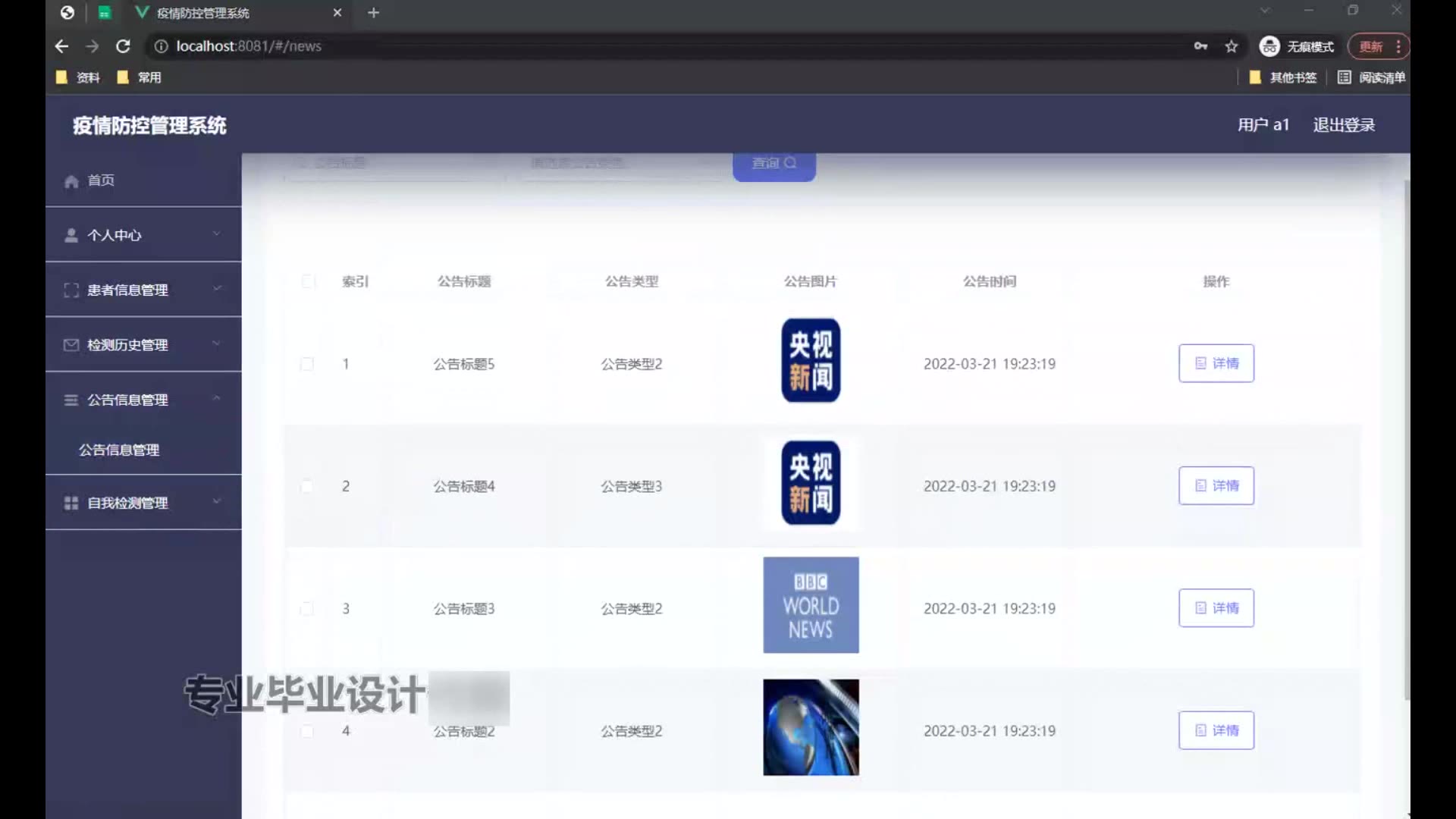
Task: Toggle the 检测历史管理 chevron arrow
Action: pyautogui.click(x=217, y=344)
